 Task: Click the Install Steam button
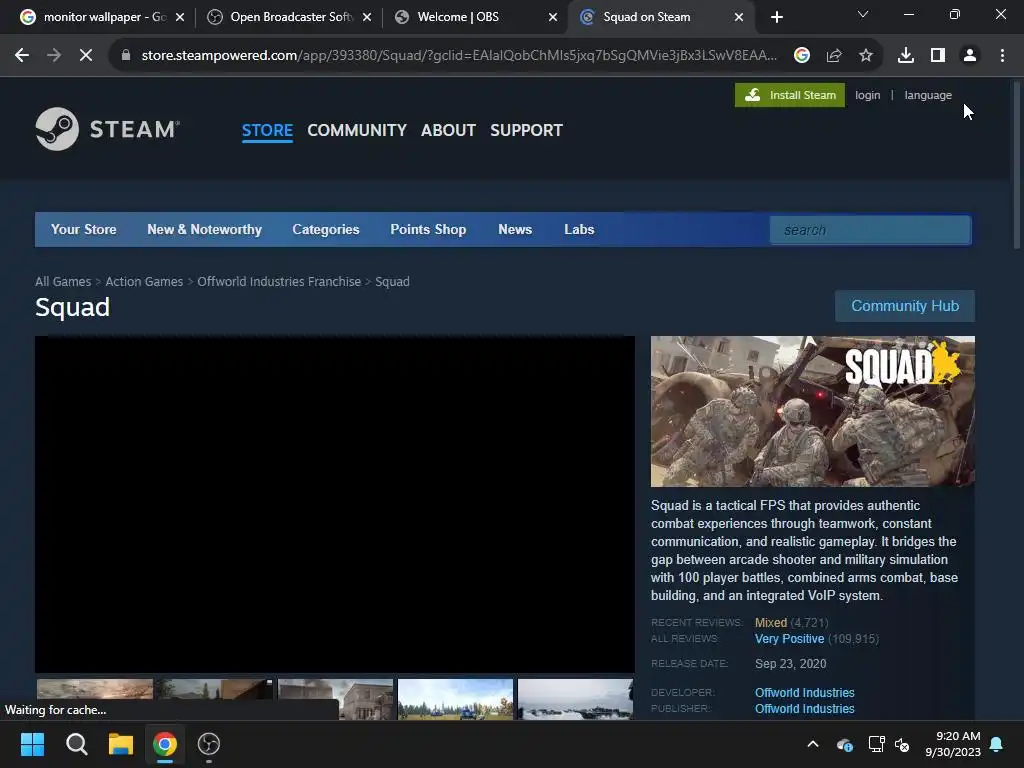[790, 95]
